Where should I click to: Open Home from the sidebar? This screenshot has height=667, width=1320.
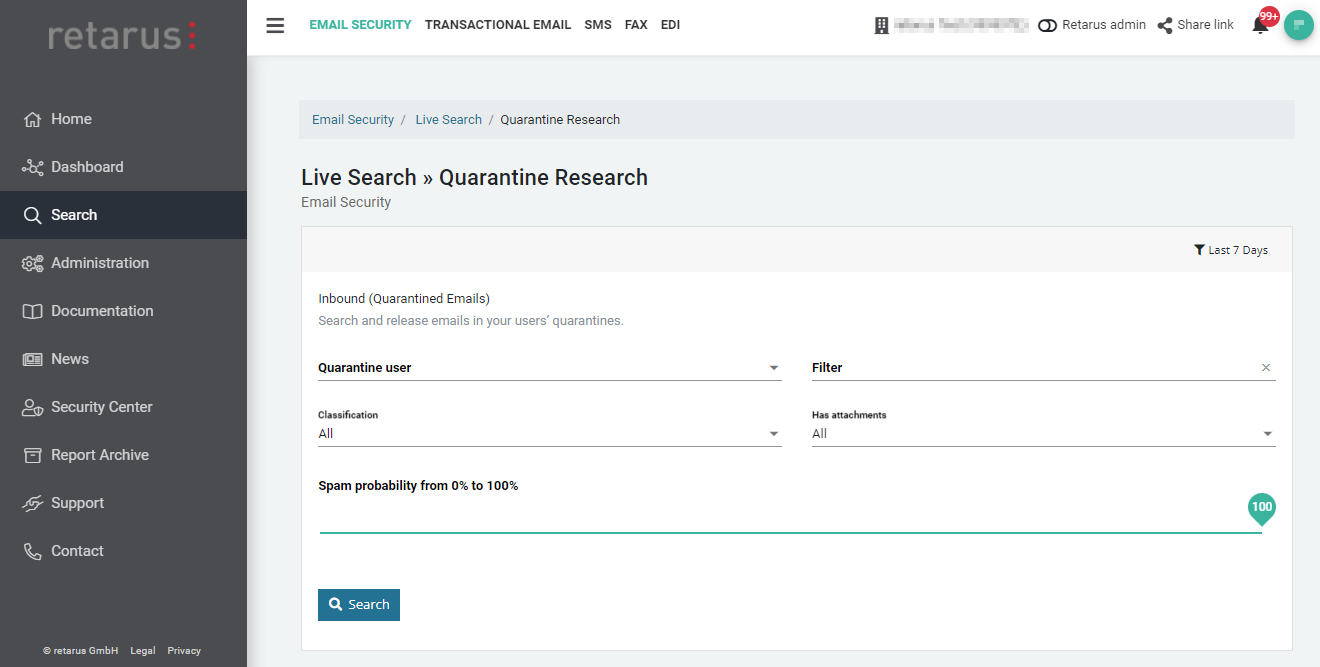(71, 119)
